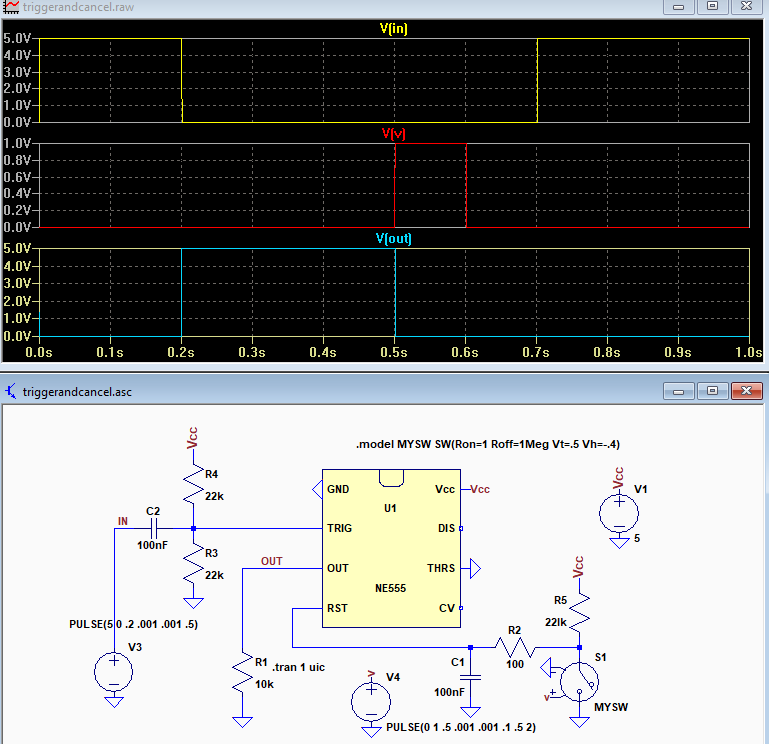
Task: Click the Vcc label above R4
Action: click(192, 438)
